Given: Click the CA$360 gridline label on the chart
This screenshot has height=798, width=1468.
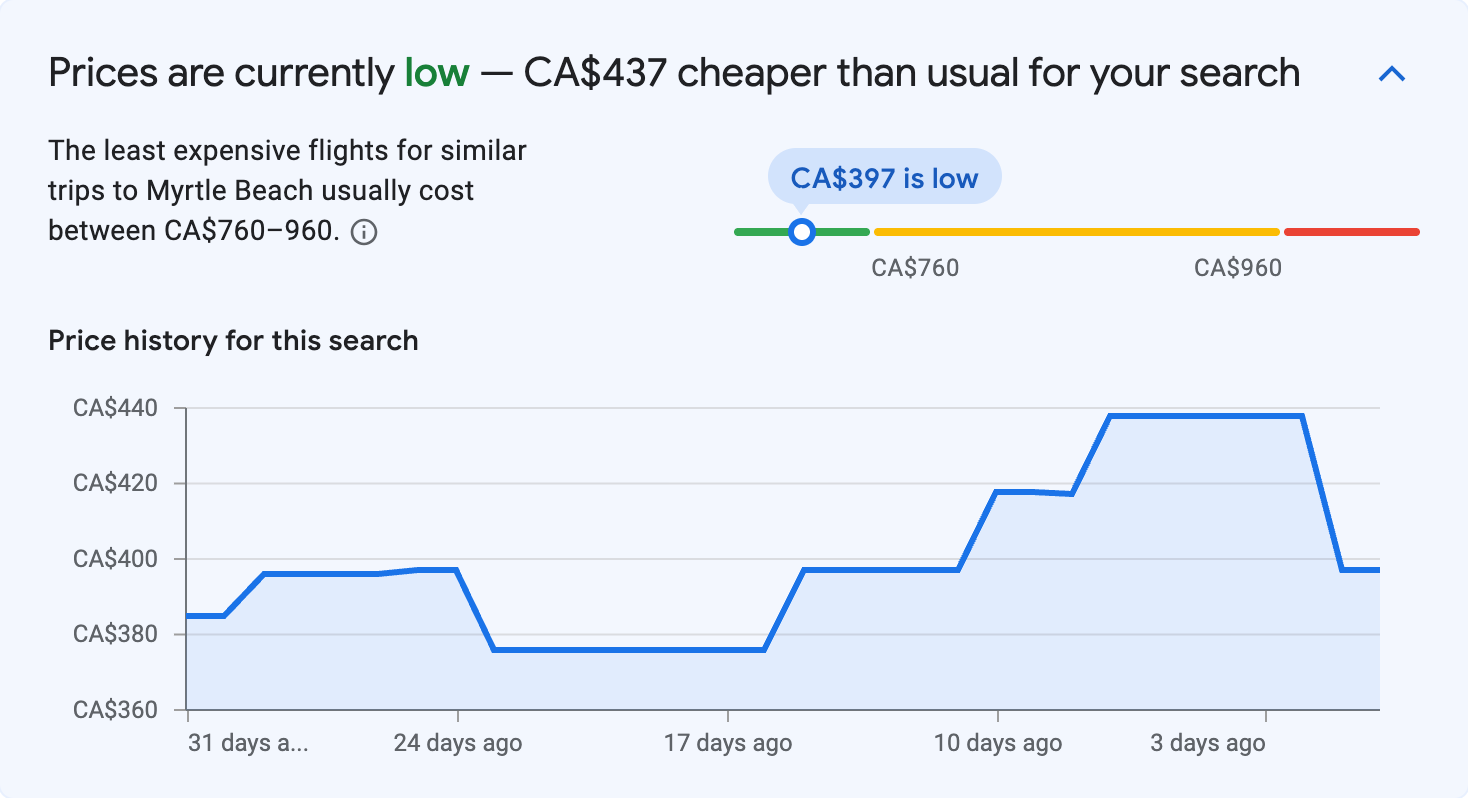Looking at the screenshot, I should 117,710.
